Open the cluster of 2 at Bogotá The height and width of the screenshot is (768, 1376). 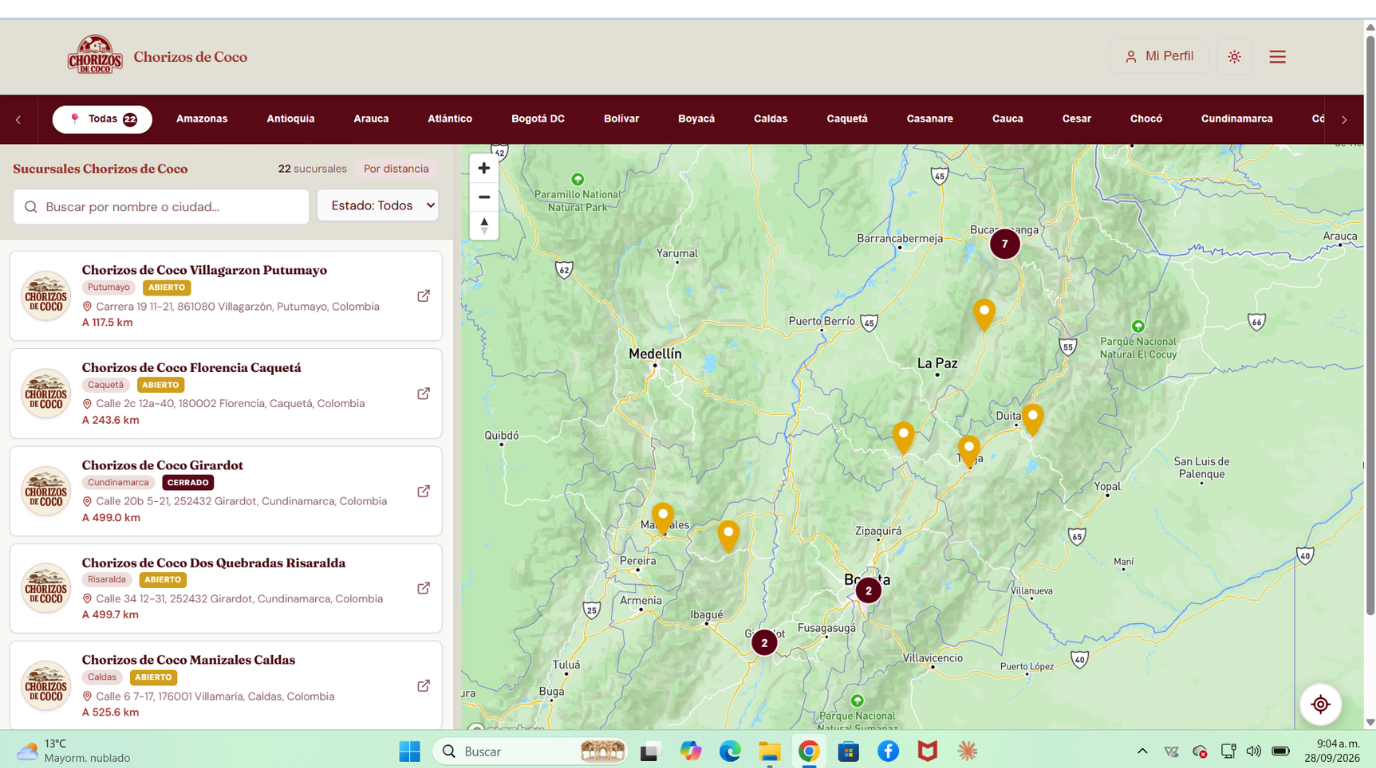[868, 591]
